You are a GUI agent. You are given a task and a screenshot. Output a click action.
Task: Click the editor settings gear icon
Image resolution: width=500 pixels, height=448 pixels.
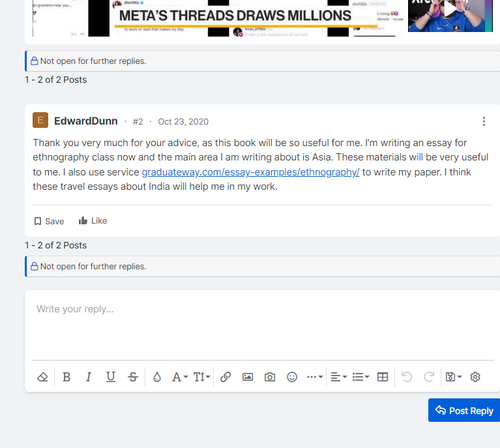pyautogui.click(x=475, y=377)
